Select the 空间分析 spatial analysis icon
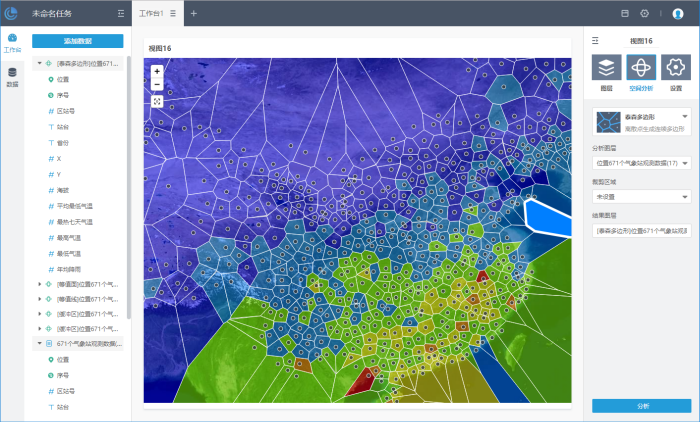This screenshot has width=700, height=422. point(640,68)
